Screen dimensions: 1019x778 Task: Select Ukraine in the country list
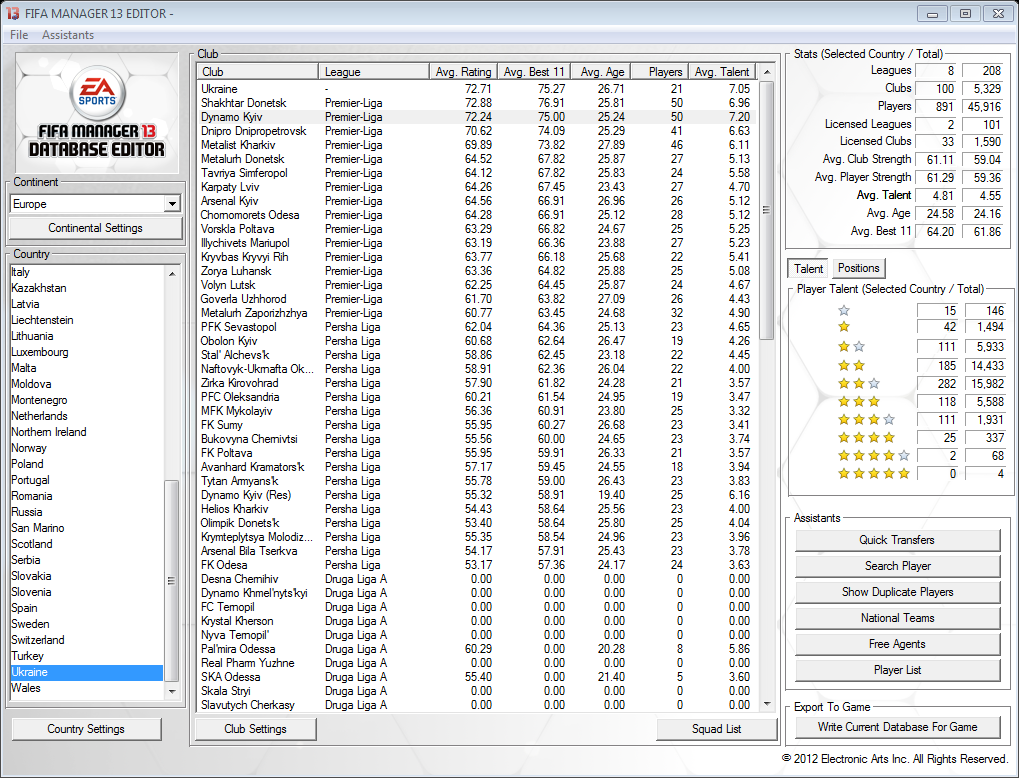86,672
